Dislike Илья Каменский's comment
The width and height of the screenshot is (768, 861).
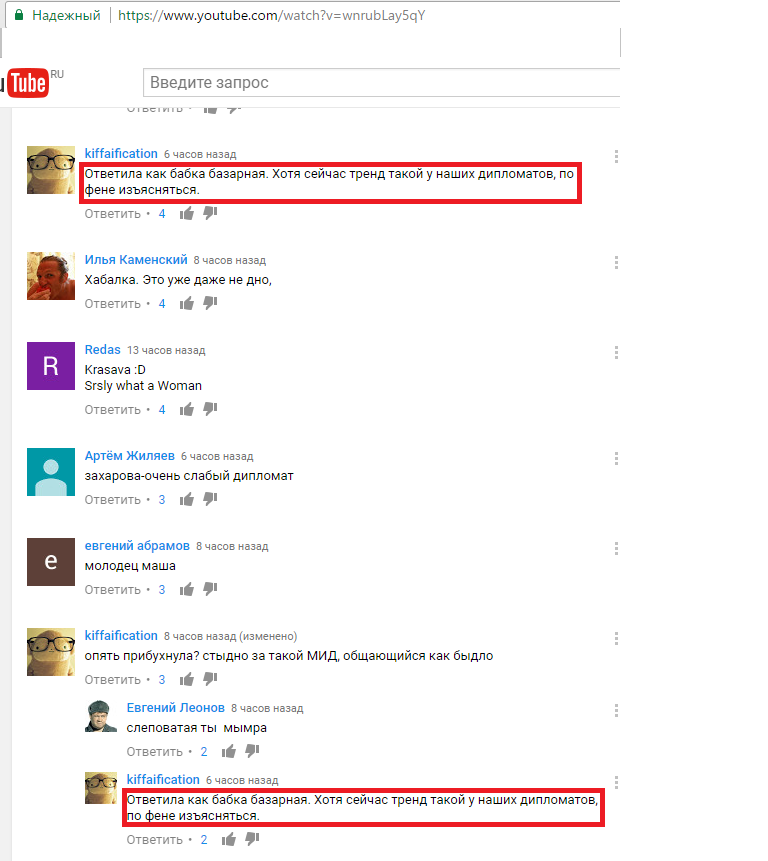tap(210, 303)
